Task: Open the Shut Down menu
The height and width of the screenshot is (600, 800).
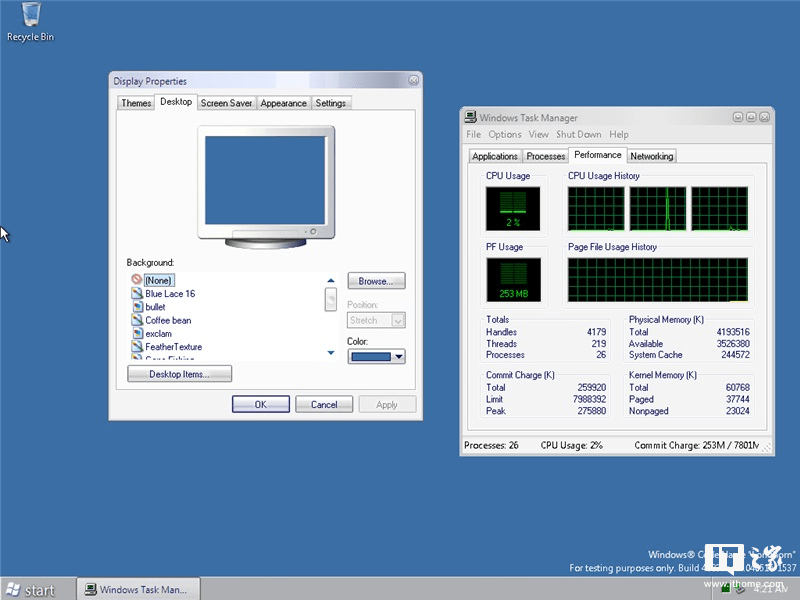Action: tap(581, 134)
